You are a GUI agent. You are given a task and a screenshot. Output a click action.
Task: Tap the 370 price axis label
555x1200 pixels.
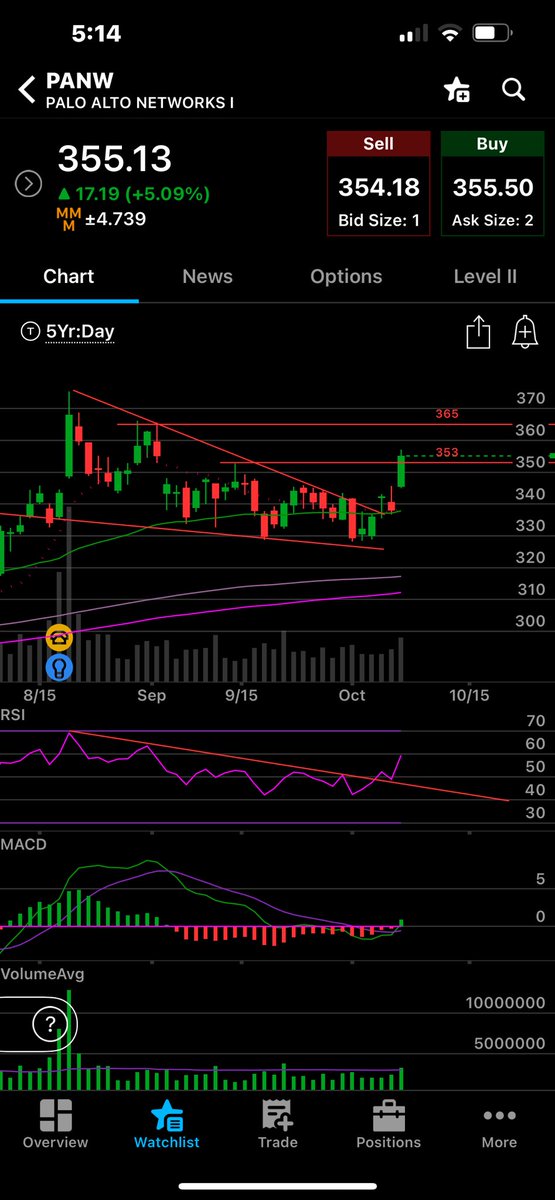pyautogui.click(x=530, y=398)
